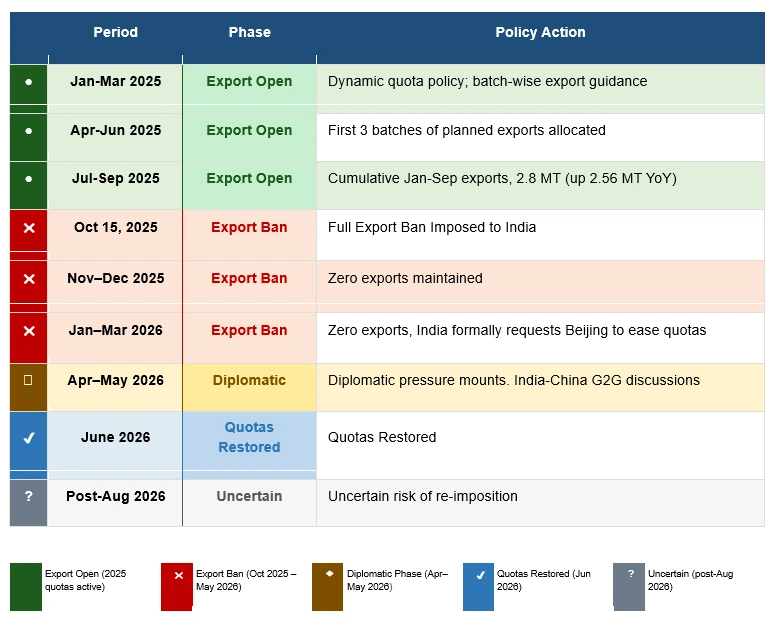Click Export Ban phase in Jan–Mar 2026 row
Viewport: 774px width, 640px height.
249,338
